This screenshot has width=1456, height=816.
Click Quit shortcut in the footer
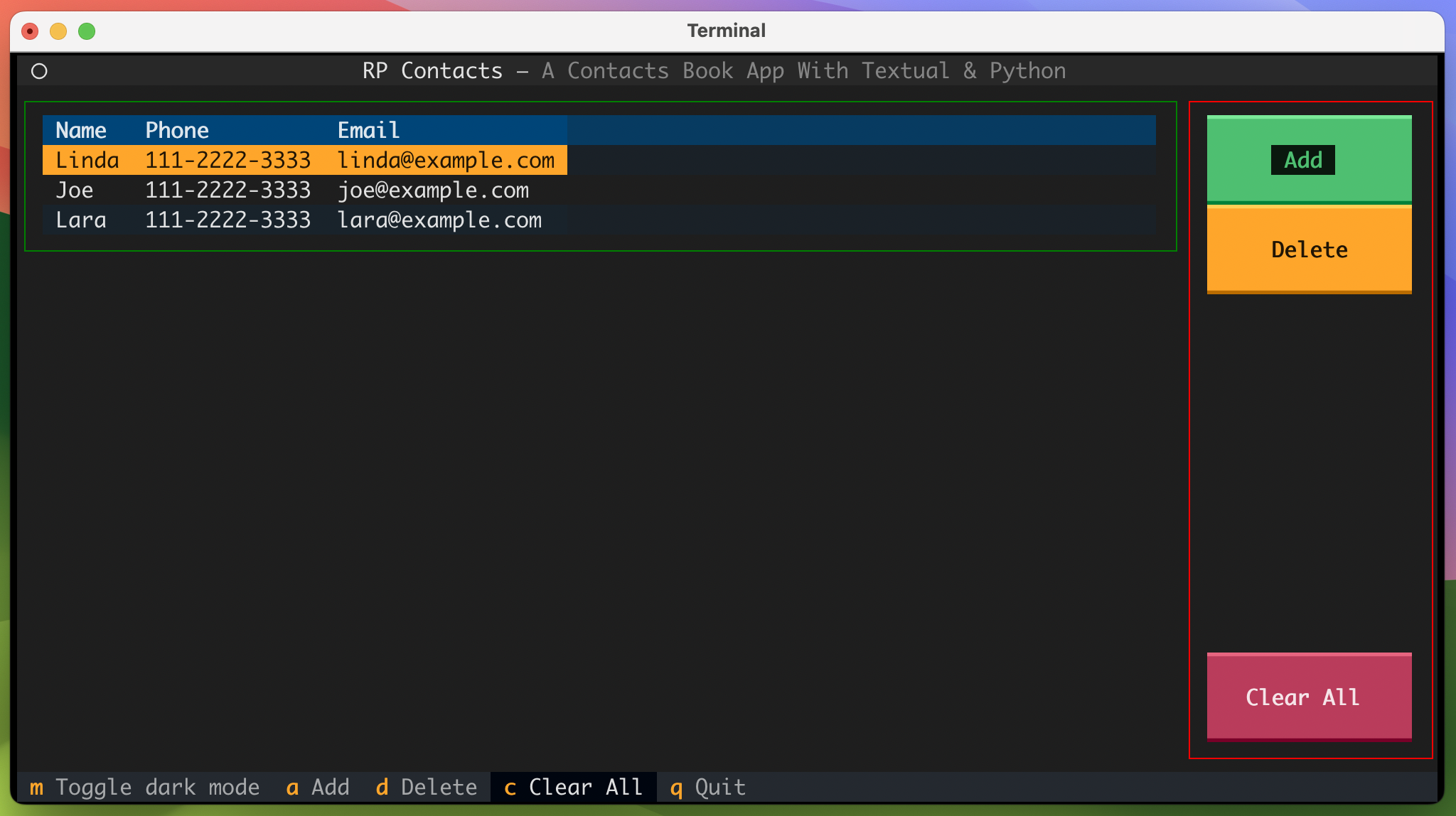coord(708,788)
